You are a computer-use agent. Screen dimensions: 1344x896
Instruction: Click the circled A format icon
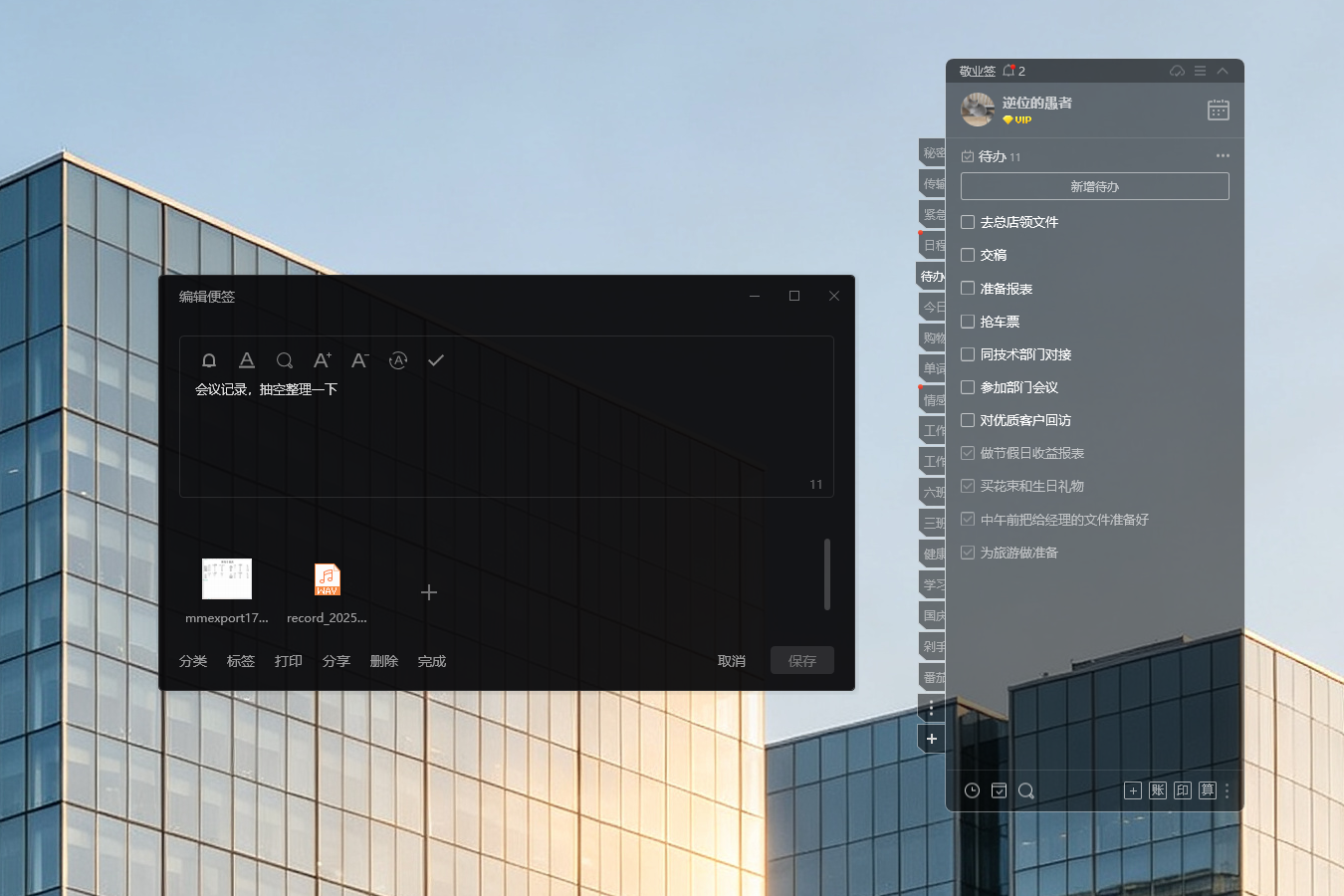pyautogui.click(x=398, y=360)
